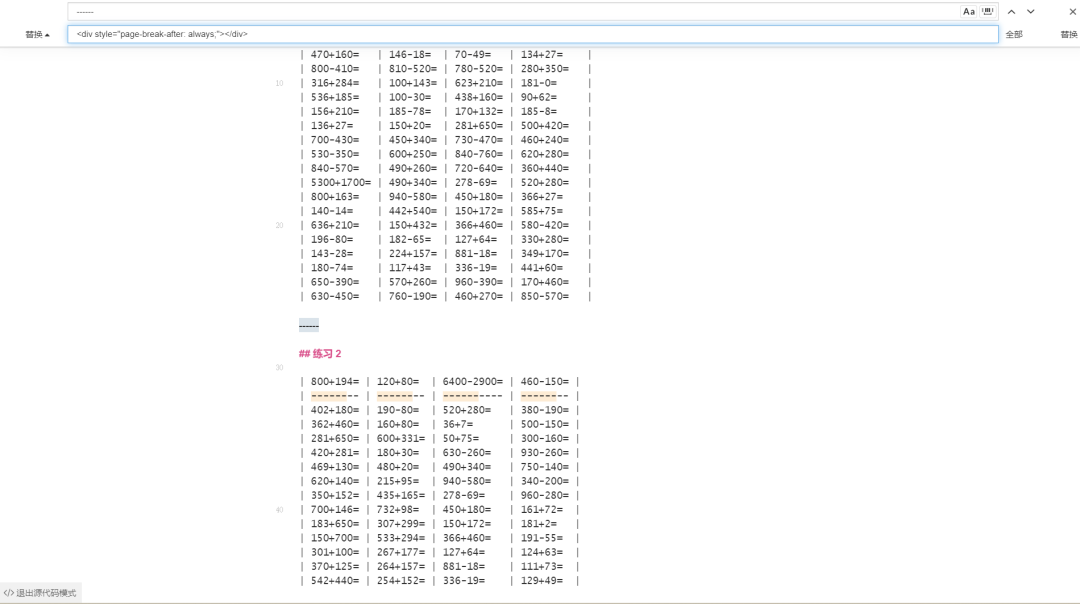
Task: Click line number 40 in the gutter
Action: [279, 510]
